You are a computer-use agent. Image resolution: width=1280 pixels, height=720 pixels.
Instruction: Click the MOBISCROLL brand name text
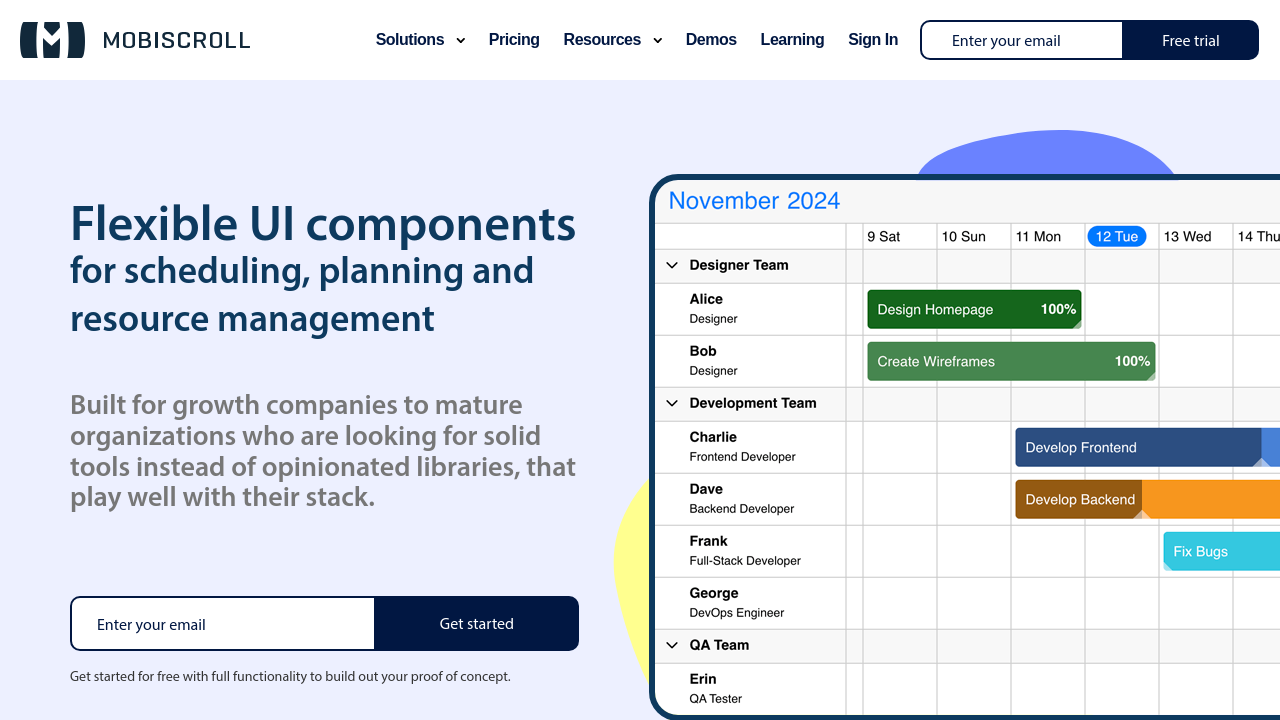tap(177, 40)
